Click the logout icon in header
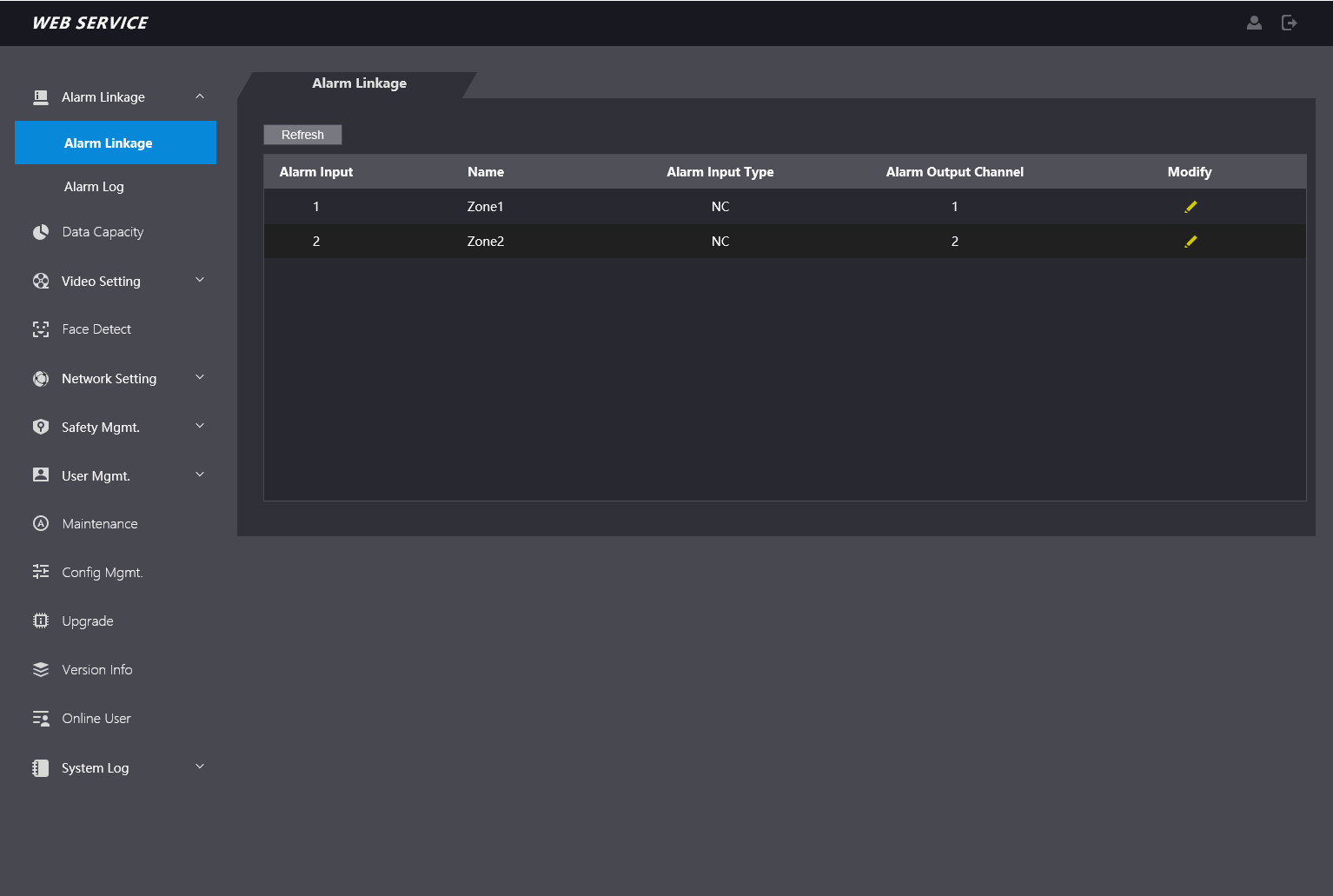The image size is (1333, 896). (1290, 23)
